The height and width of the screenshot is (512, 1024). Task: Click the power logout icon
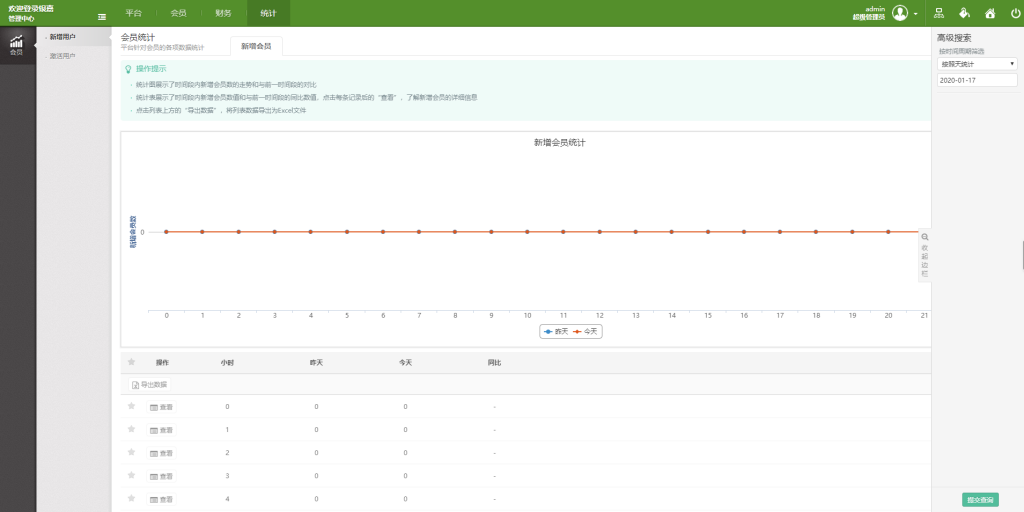tap(1013, 14)
